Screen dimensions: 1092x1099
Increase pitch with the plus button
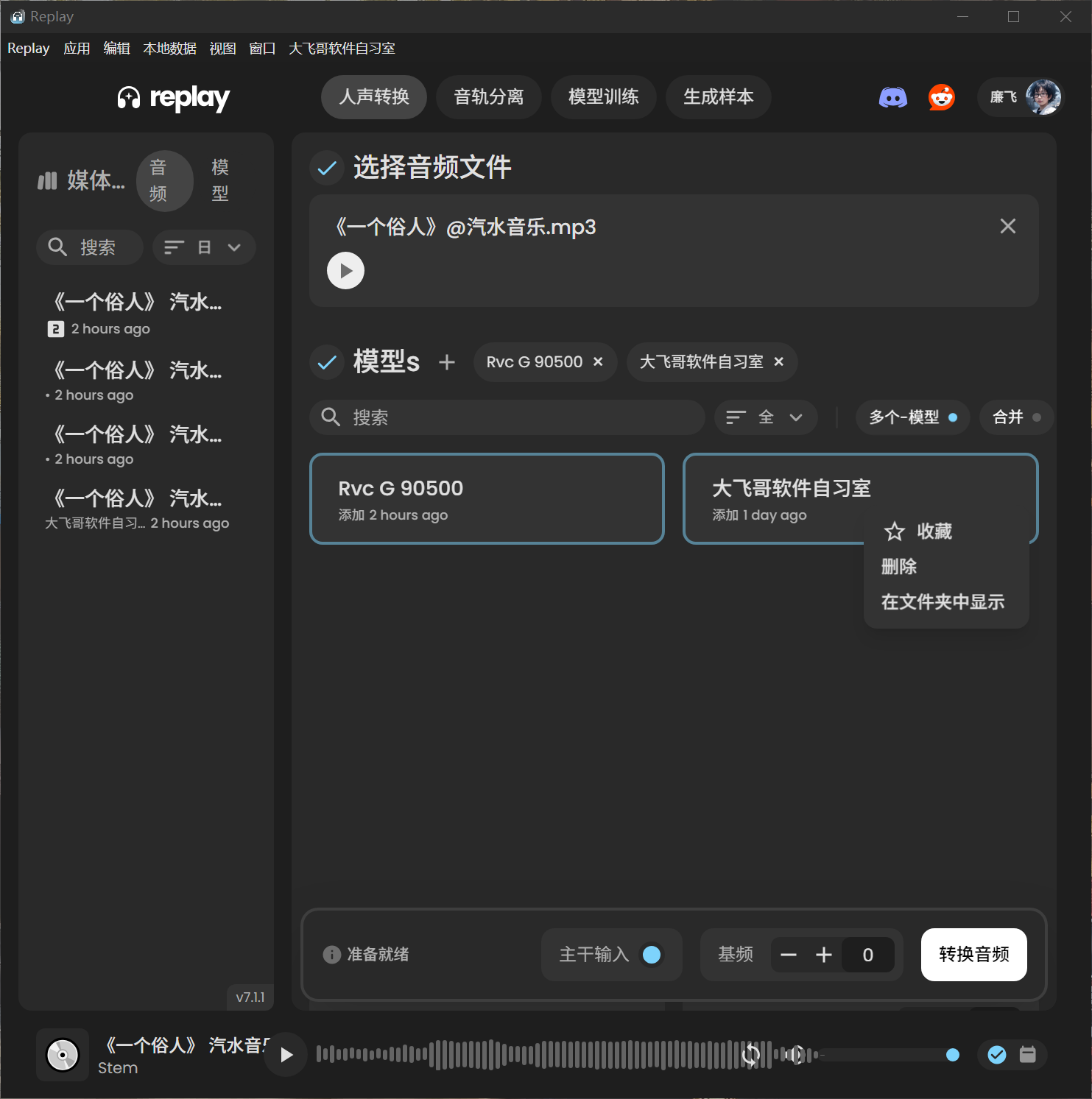tap(824, 955)
